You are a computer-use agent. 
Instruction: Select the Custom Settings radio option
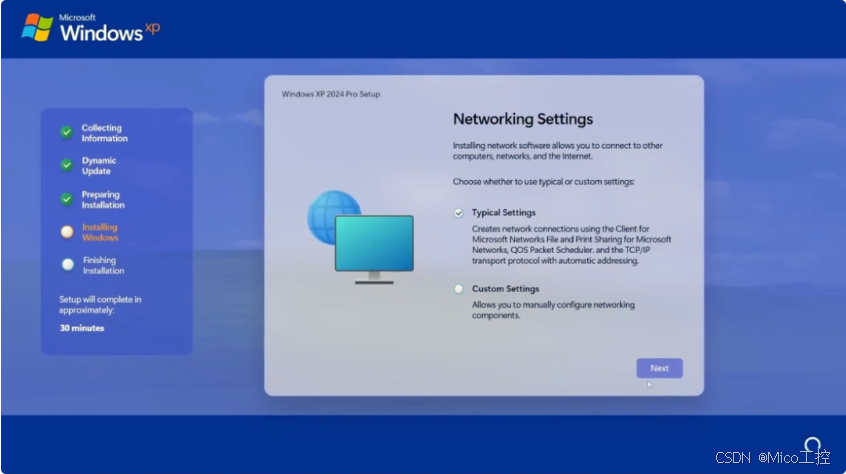[x=459, y=289]
